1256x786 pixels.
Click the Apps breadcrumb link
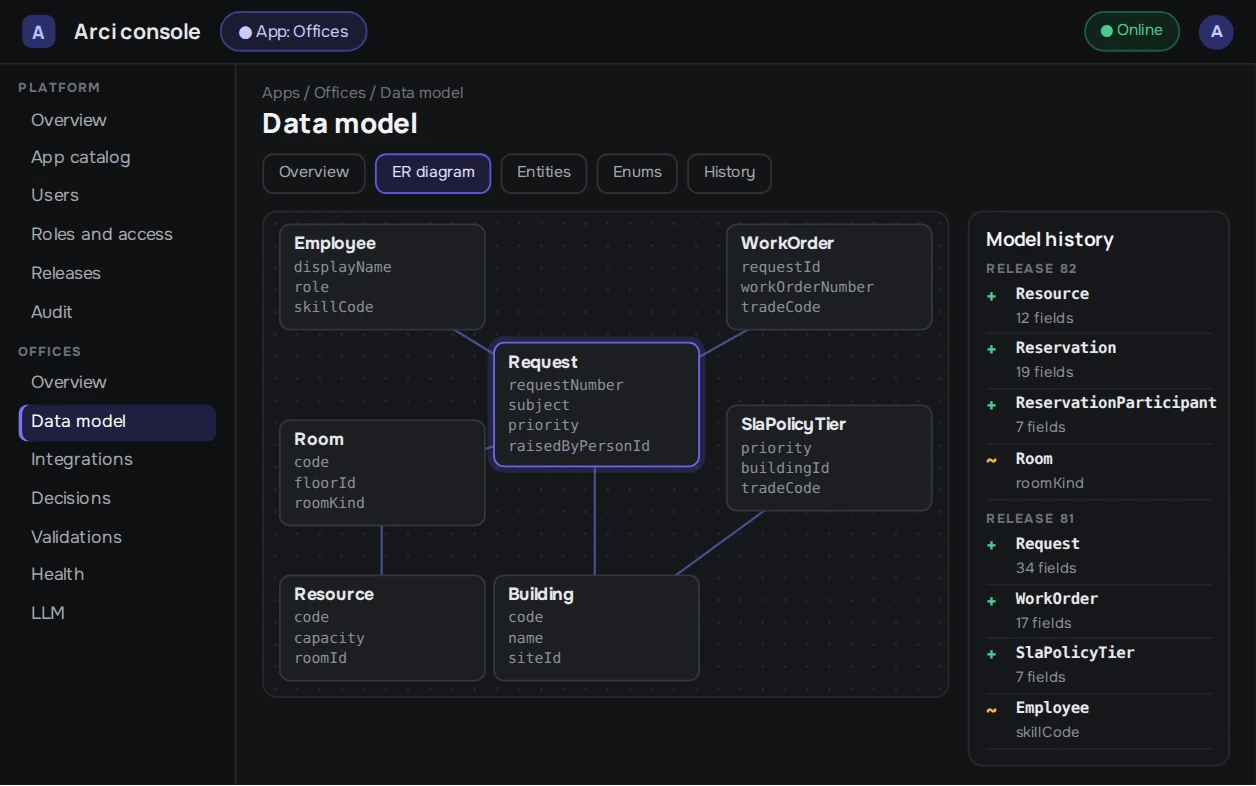tap(281, 93)
